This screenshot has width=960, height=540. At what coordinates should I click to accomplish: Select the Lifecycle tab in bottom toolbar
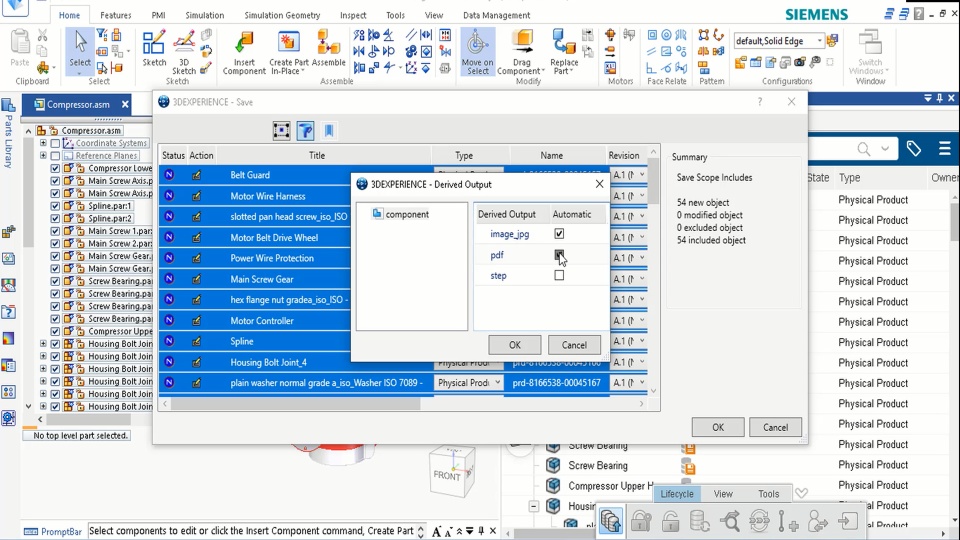pyautogui.click(x=677, y=493)
